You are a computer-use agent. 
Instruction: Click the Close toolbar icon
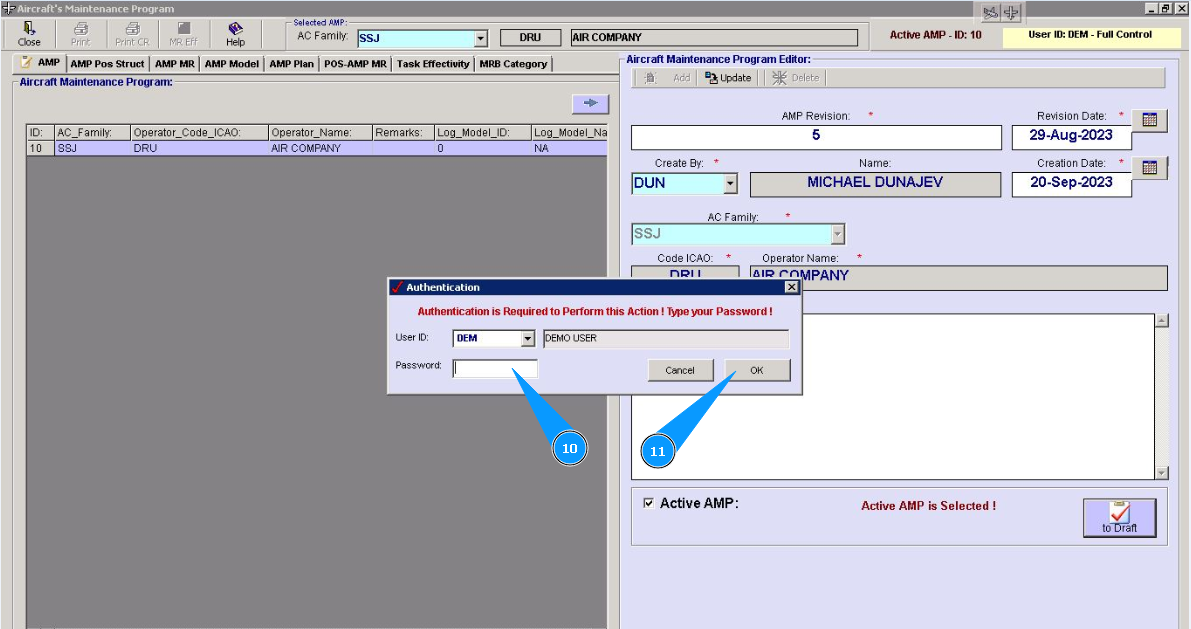[29, 34]
